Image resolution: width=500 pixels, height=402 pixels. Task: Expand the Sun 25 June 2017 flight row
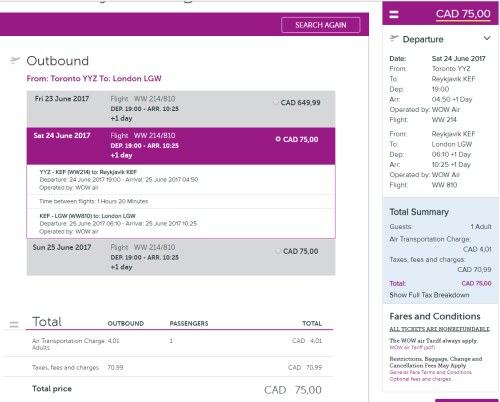pyautogui.click(x=181, y=257)
